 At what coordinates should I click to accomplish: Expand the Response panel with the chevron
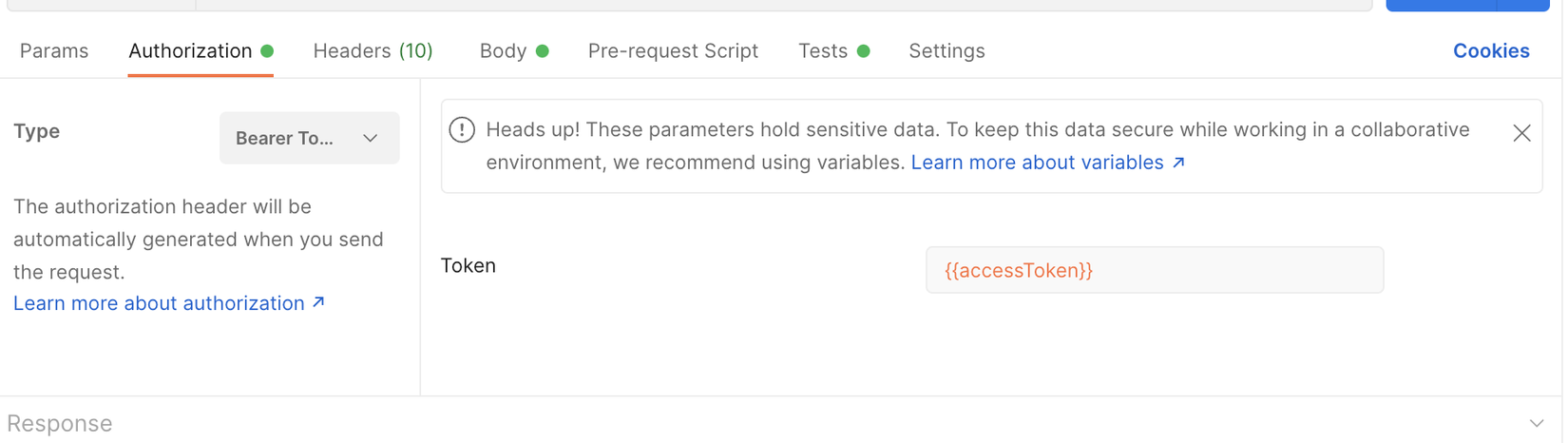pos(1537,423)
